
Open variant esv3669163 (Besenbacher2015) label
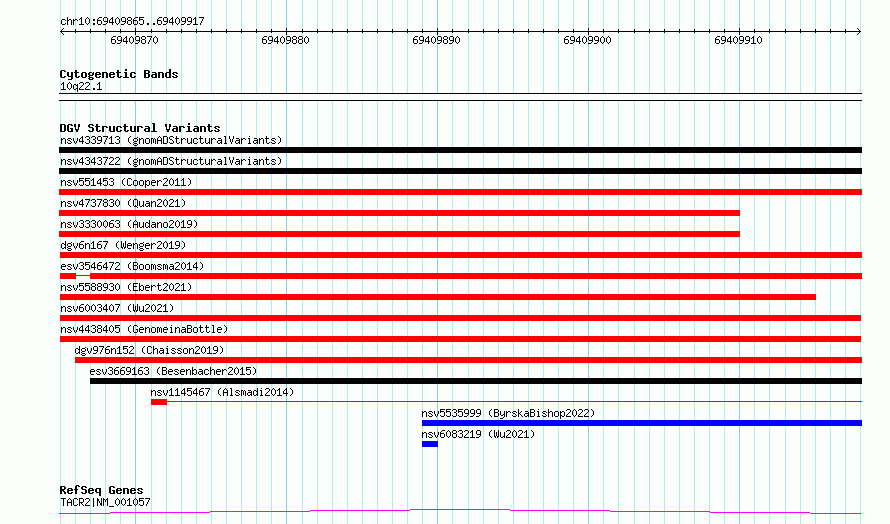tap(173, 371)
